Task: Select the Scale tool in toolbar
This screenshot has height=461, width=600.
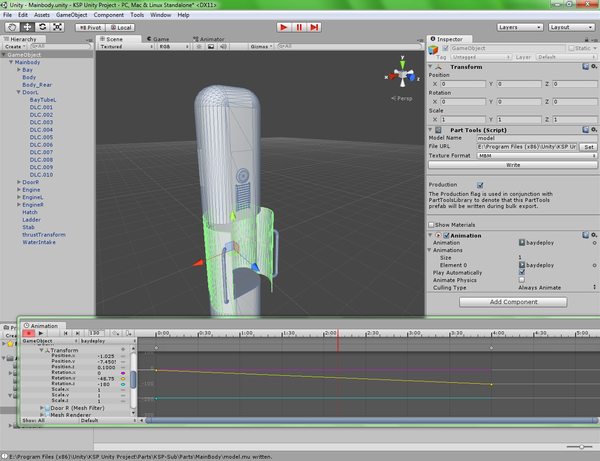Action: click(x=56, y=27)
